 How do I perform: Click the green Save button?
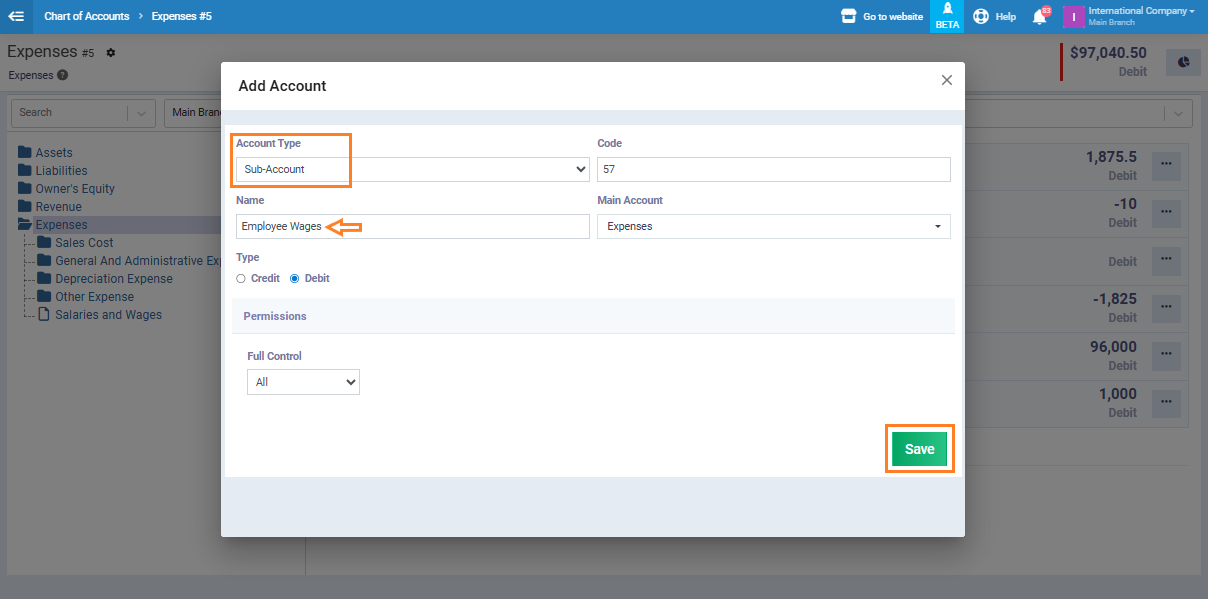click(919, 450)
